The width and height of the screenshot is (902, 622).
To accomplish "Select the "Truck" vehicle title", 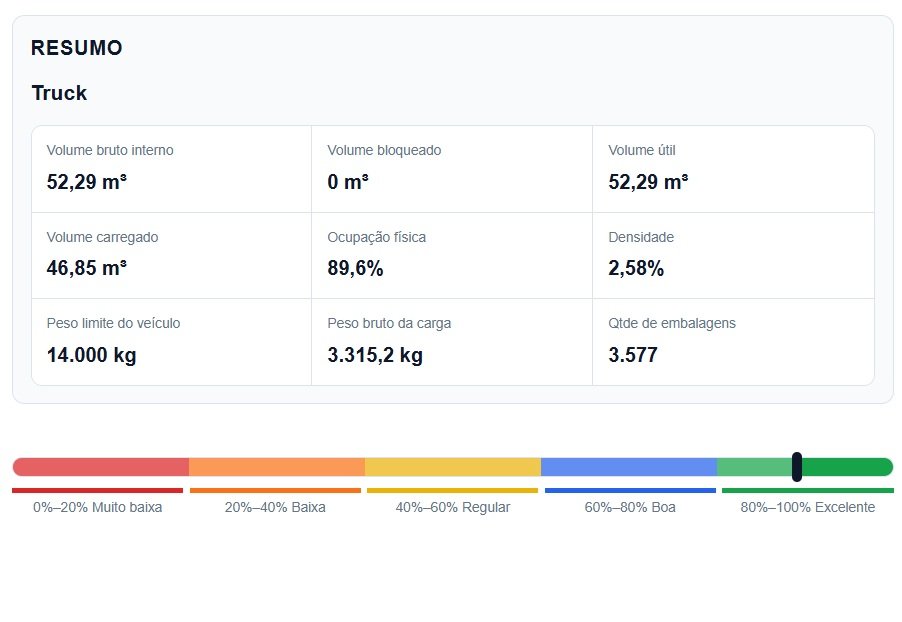I will 59,93.
